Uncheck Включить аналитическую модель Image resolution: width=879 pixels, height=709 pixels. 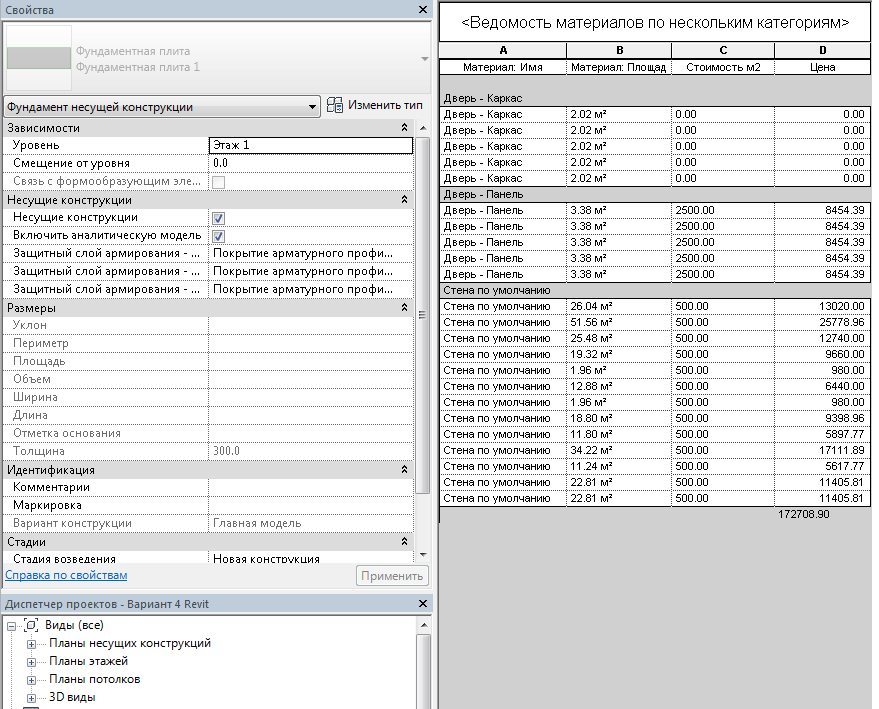[218, 236]
